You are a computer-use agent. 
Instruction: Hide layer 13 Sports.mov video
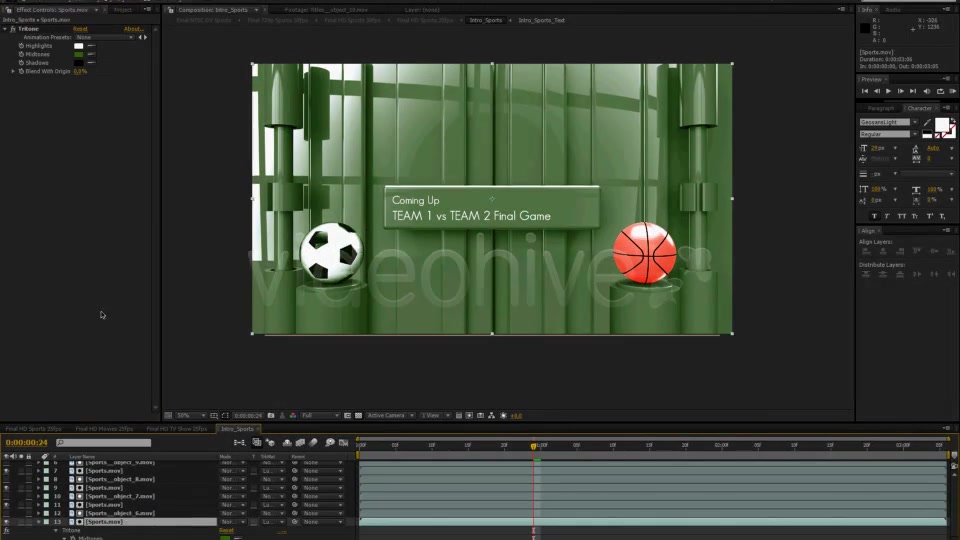pos(6,522)
